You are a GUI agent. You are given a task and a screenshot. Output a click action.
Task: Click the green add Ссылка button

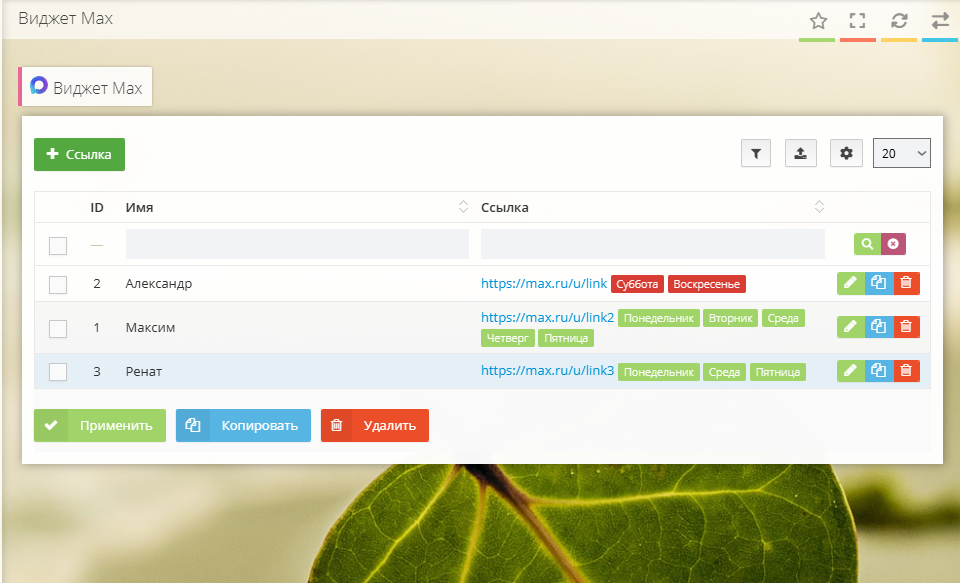[79, 154]
